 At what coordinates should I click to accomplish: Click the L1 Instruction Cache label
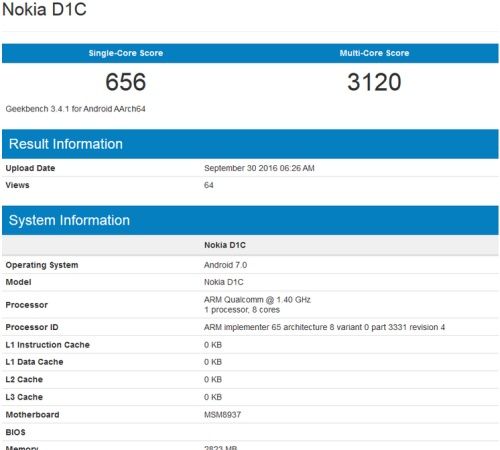pos(47,345)
